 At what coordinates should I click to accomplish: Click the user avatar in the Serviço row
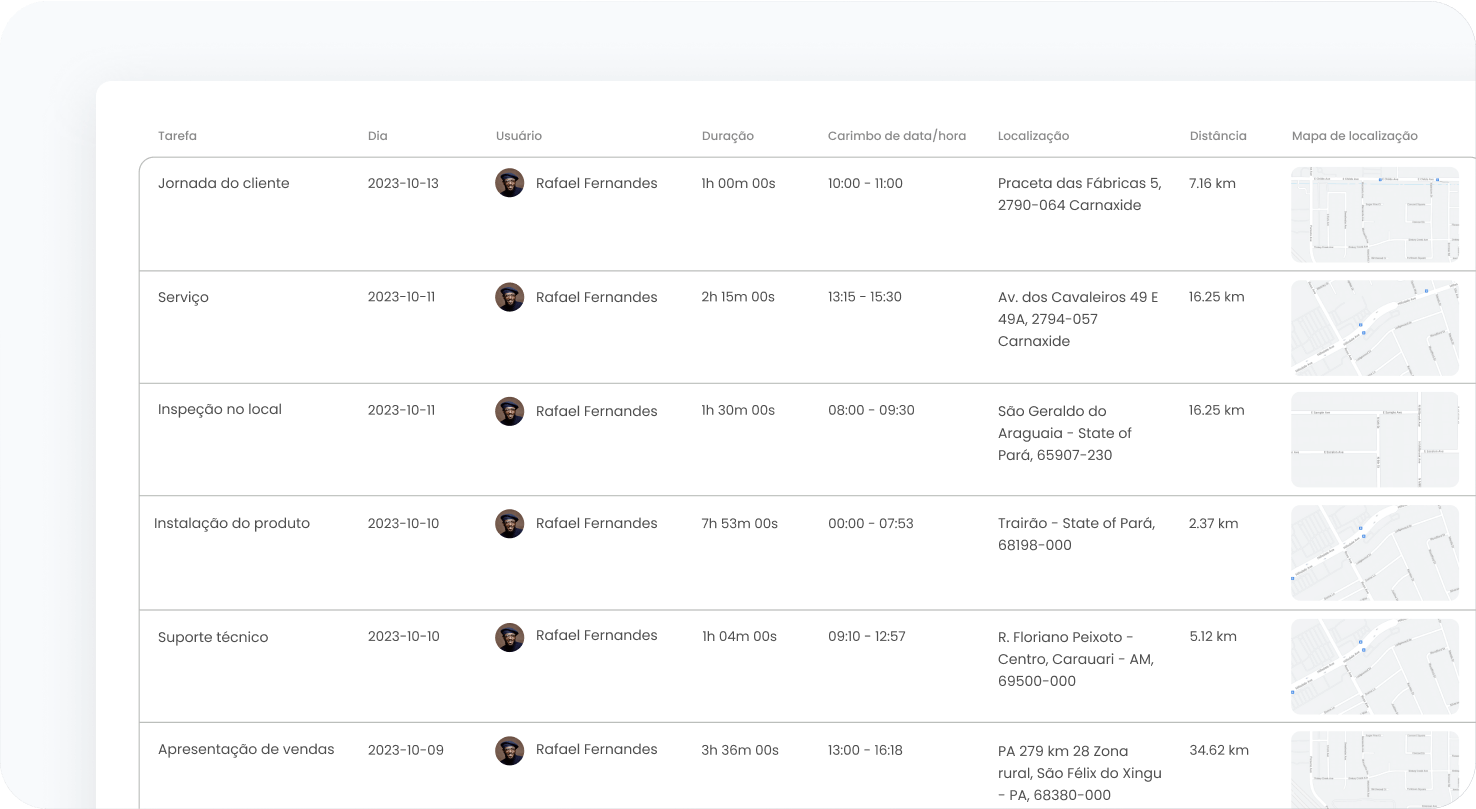coord(509,297)
